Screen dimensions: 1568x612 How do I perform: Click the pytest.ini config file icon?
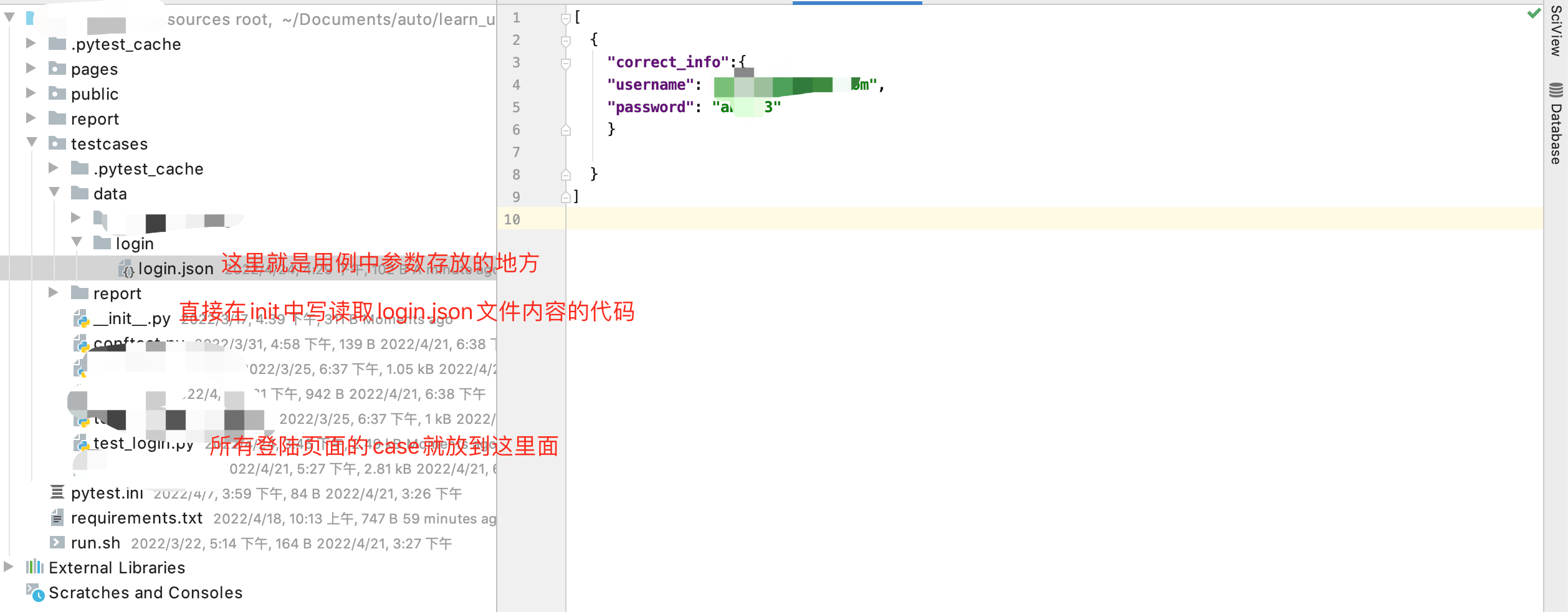(x=57, y=492)
